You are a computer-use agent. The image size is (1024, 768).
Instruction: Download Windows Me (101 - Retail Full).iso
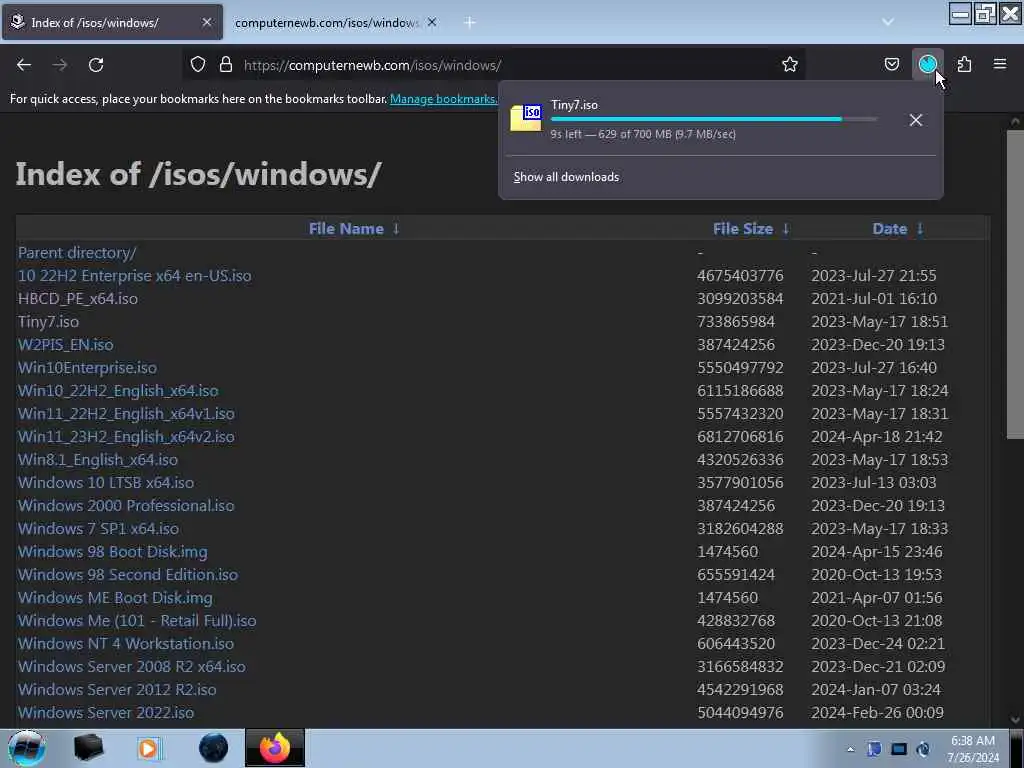click(137, 620)
